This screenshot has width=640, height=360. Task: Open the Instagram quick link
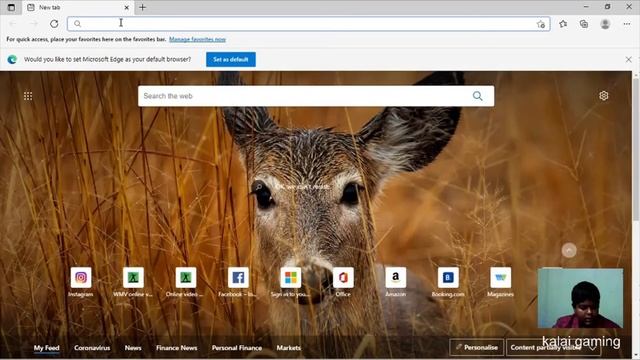point(81,282)
